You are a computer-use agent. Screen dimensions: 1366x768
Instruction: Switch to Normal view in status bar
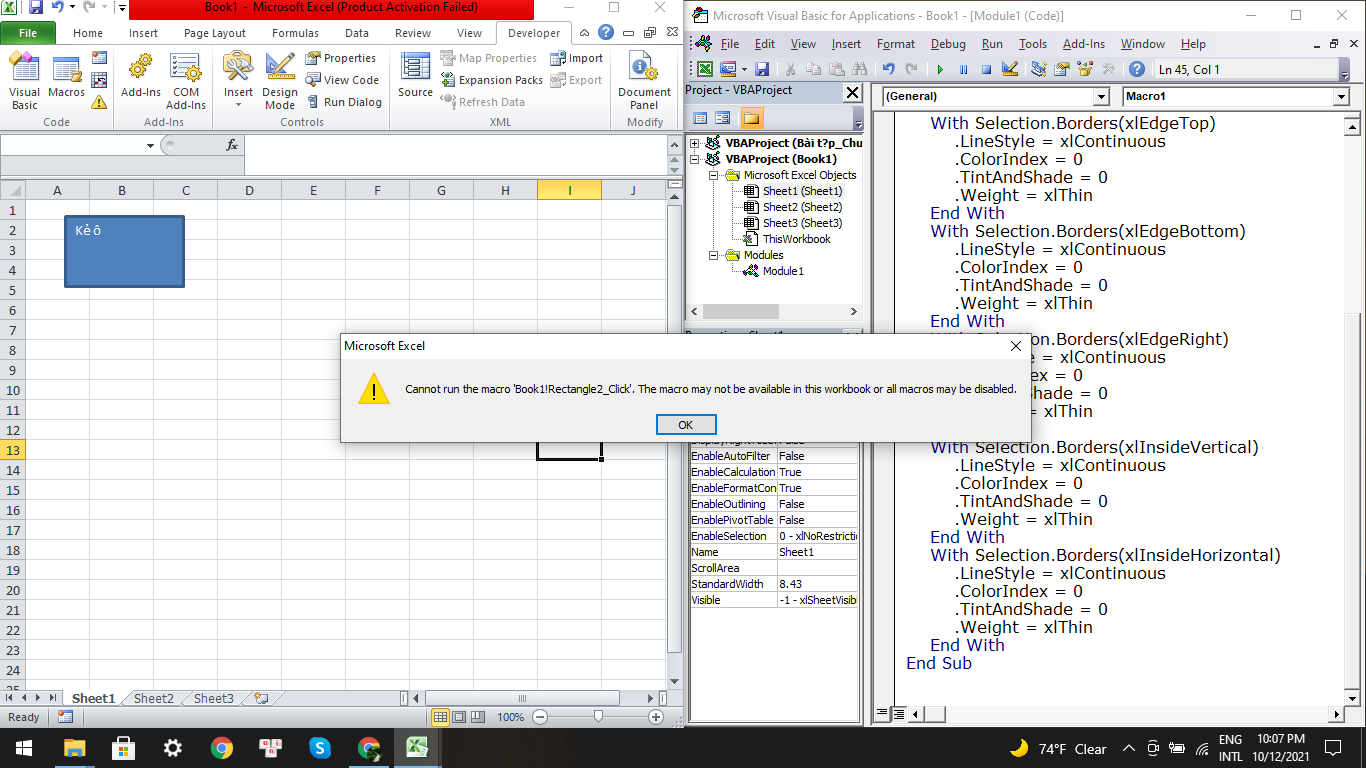(440, 717)
